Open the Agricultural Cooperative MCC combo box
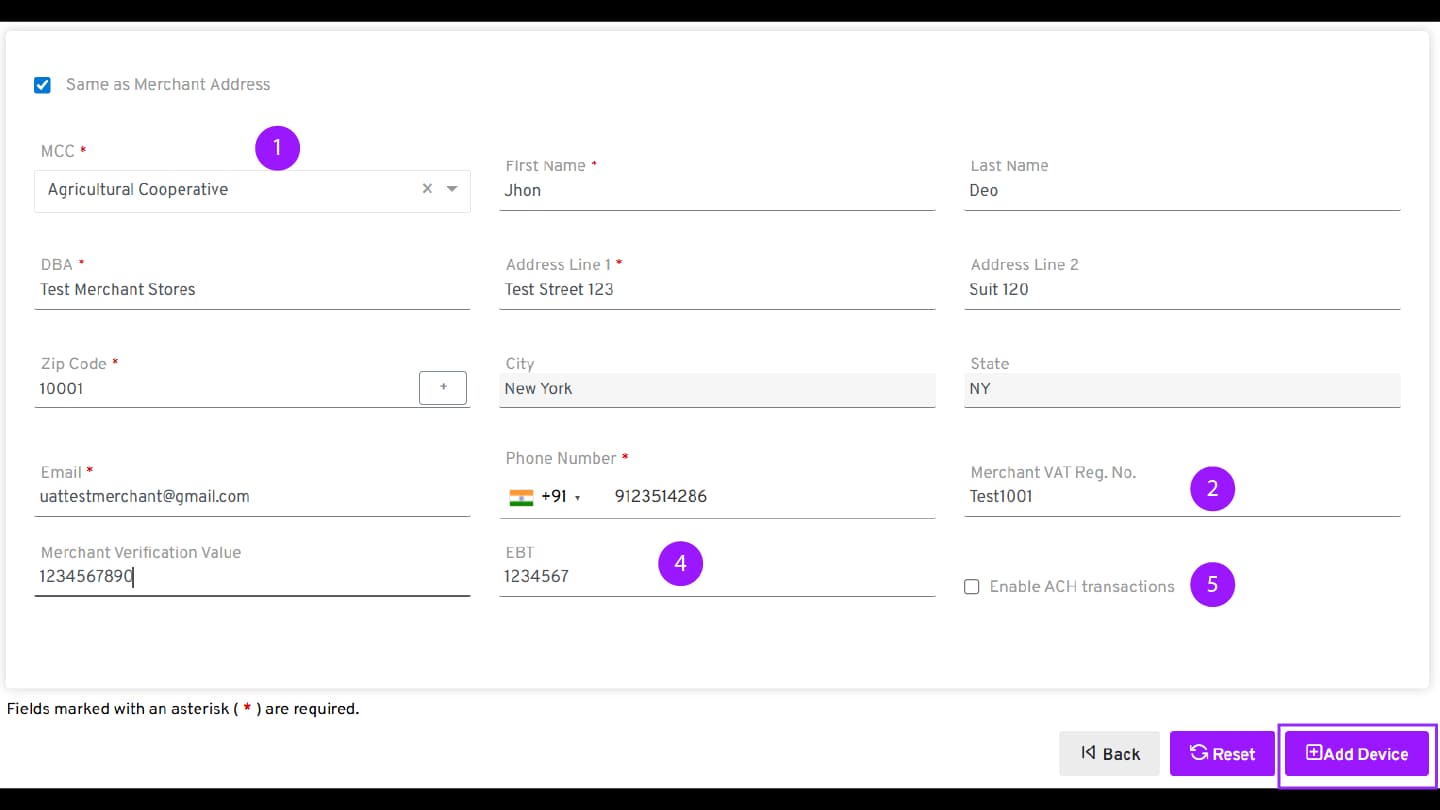Image resolution: width=1440 pixels, height=810 pixels. click(230, 190)
